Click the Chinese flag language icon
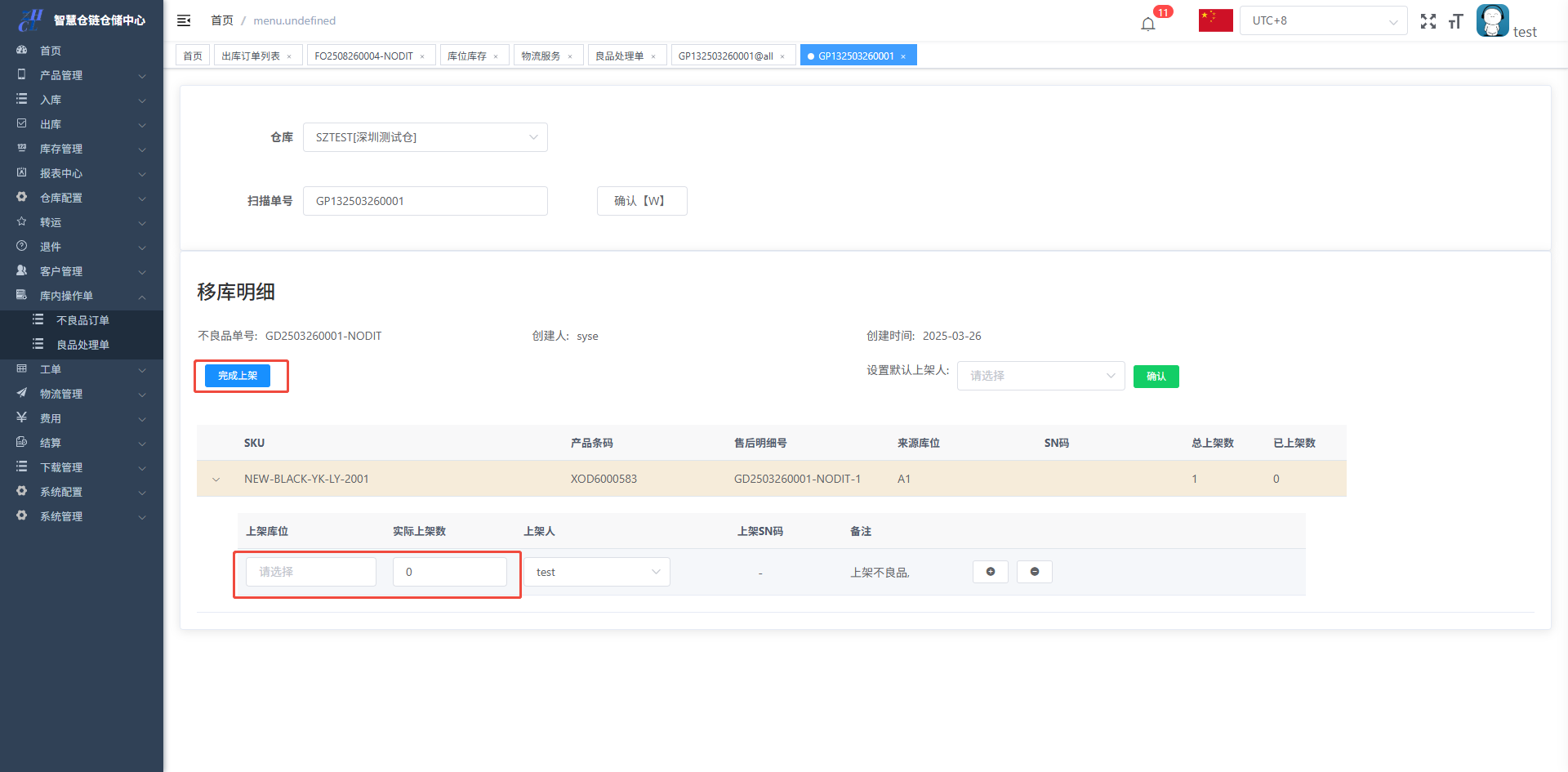 pyautogui.click(x=1215, y=20)
